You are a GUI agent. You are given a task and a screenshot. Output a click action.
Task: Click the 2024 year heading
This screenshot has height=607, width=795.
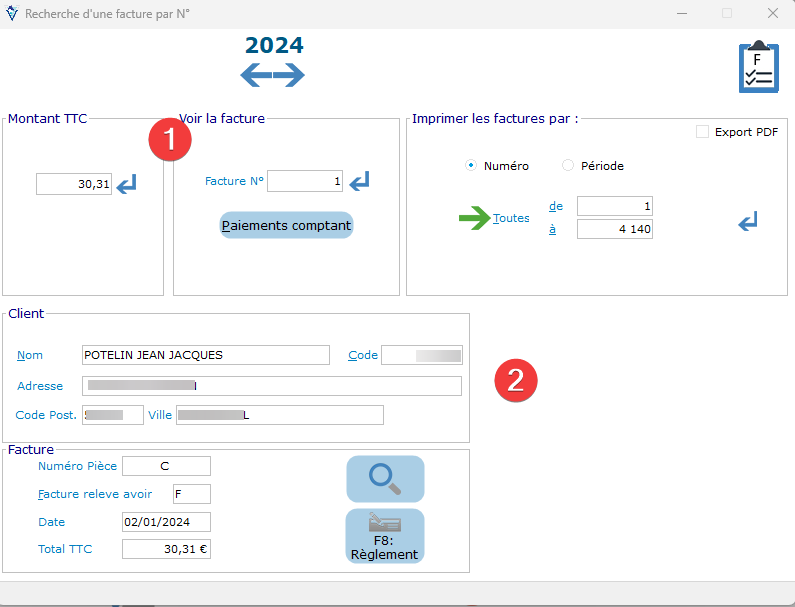point(274,45)
